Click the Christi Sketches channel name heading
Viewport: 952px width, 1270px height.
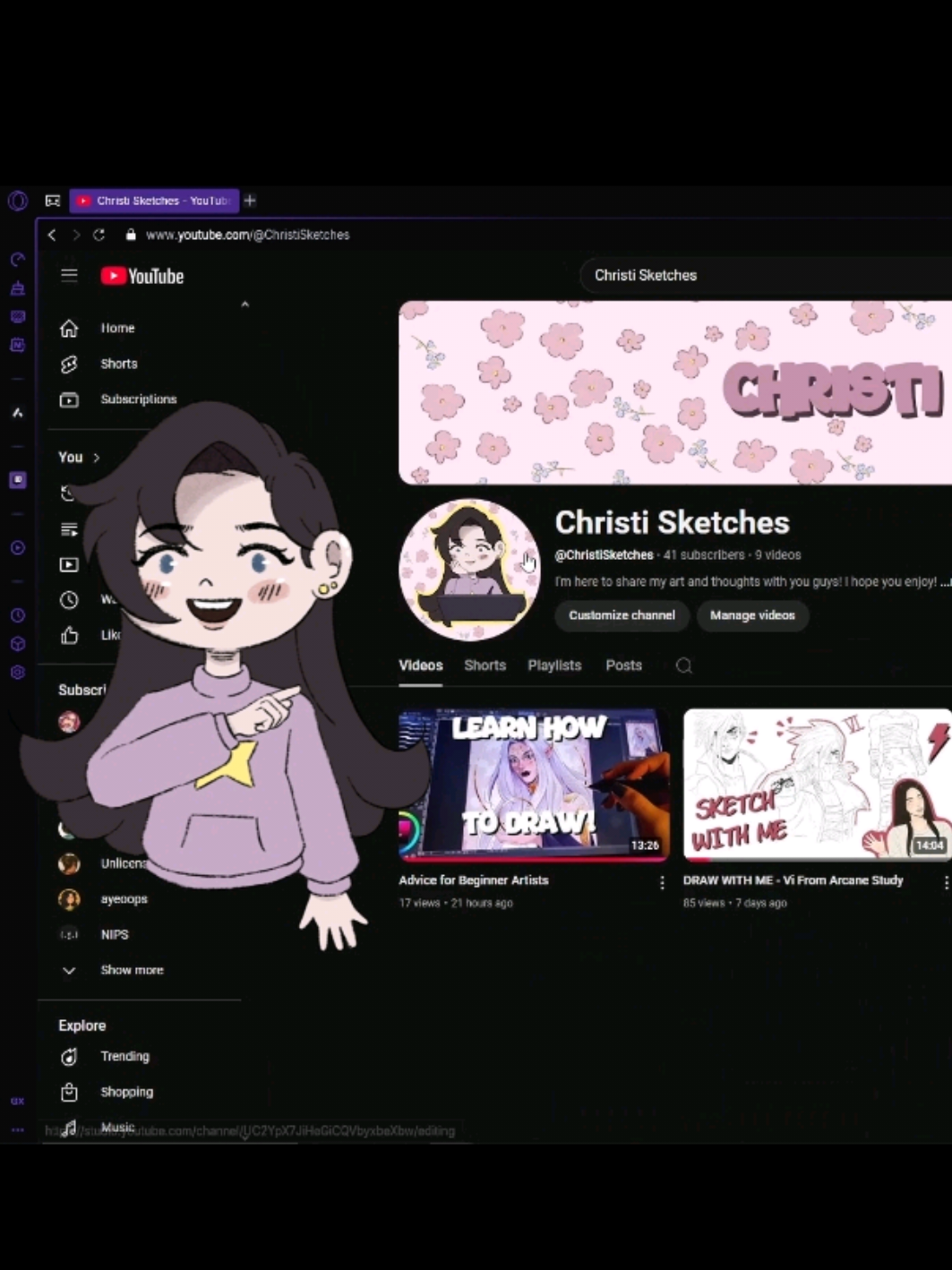coord(672,522)
